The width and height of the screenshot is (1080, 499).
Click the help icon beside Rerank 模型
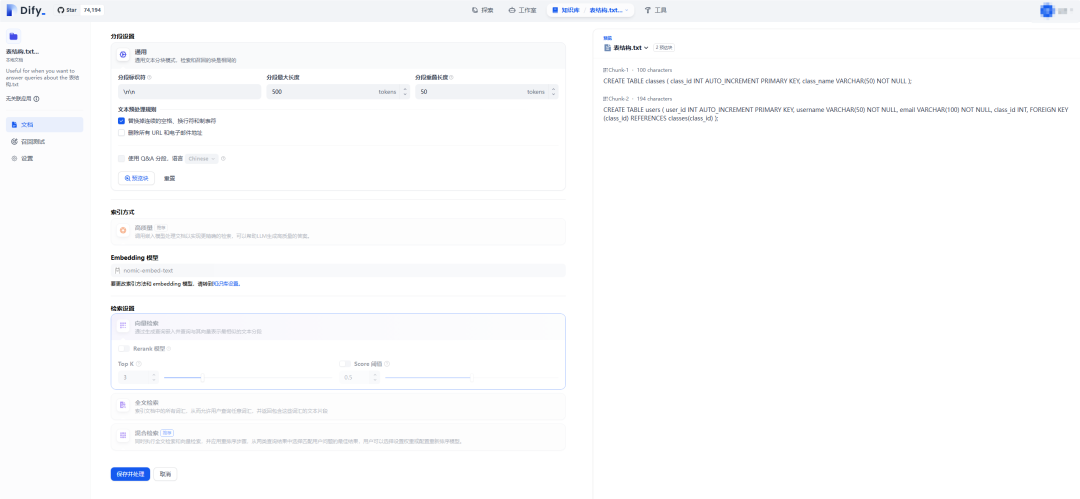click(169, 349)
